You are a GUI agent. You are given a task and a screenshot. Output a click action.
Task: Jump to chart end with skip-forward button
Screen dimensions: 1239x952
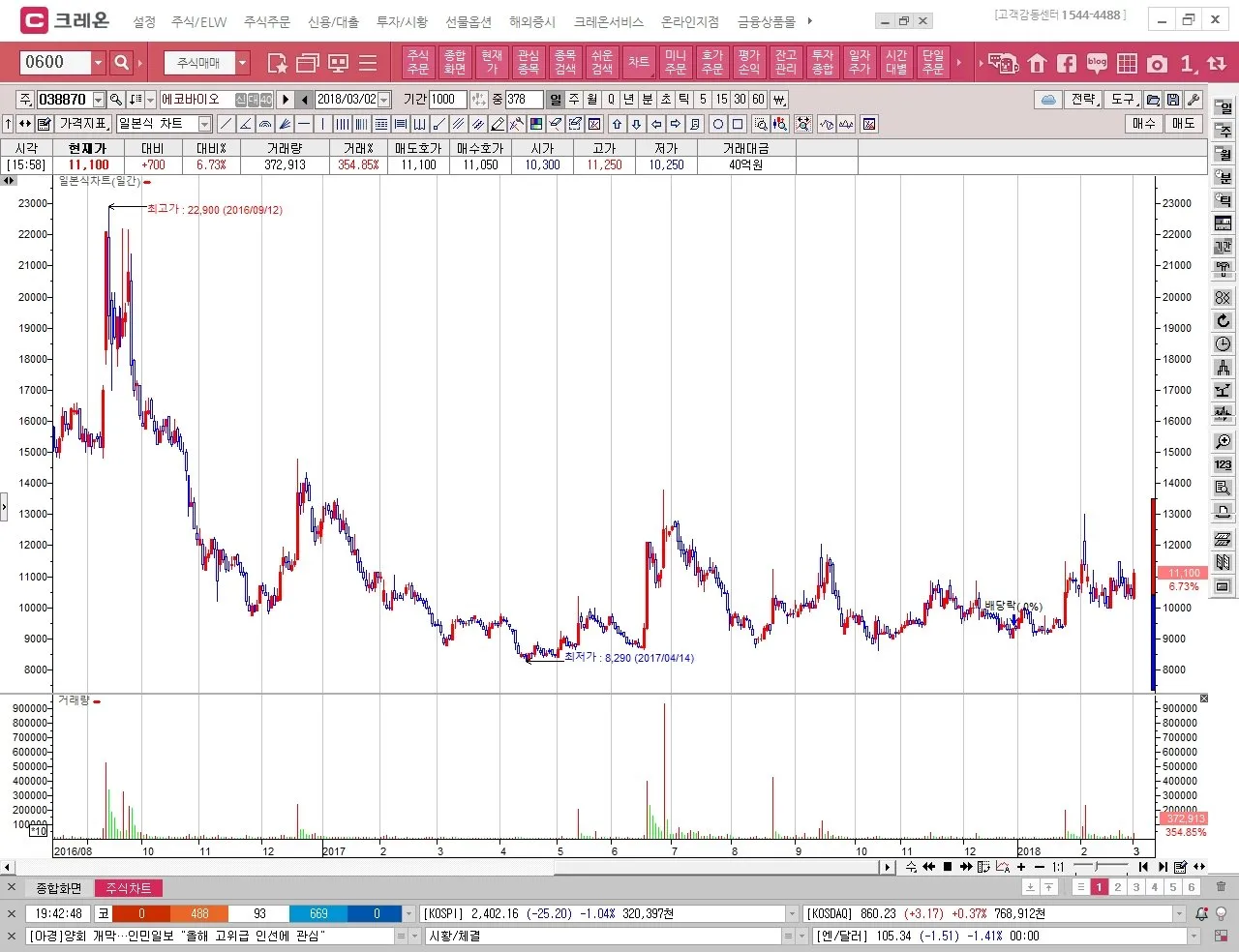1163,867
